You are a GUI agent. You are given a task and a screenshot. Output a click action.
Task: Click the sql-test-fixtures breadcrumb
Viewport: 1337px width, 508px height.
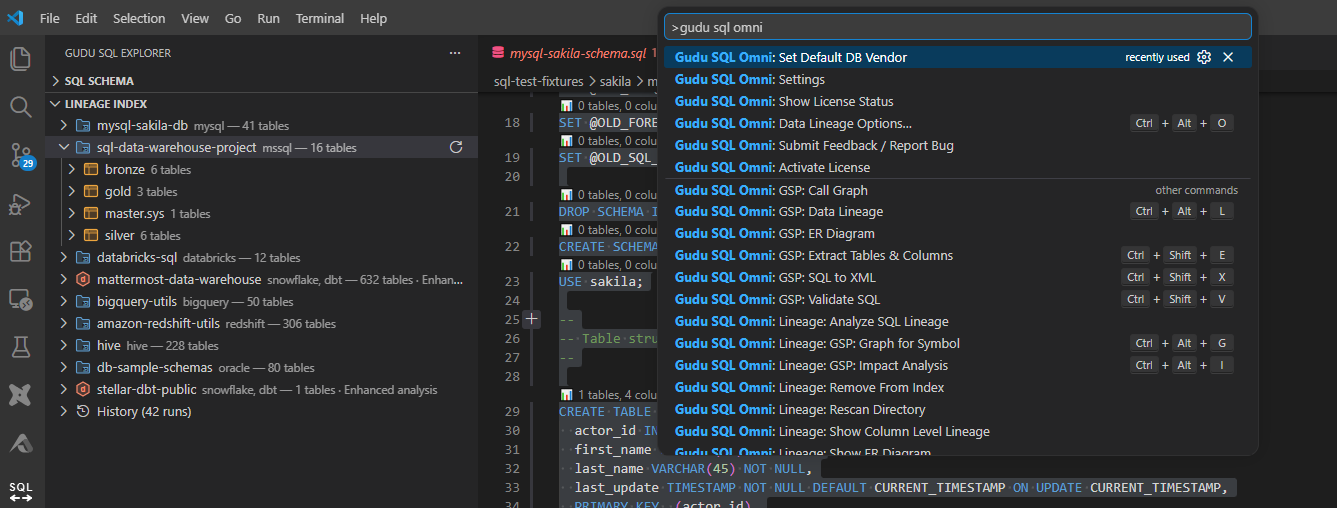[x=539, y=81]
